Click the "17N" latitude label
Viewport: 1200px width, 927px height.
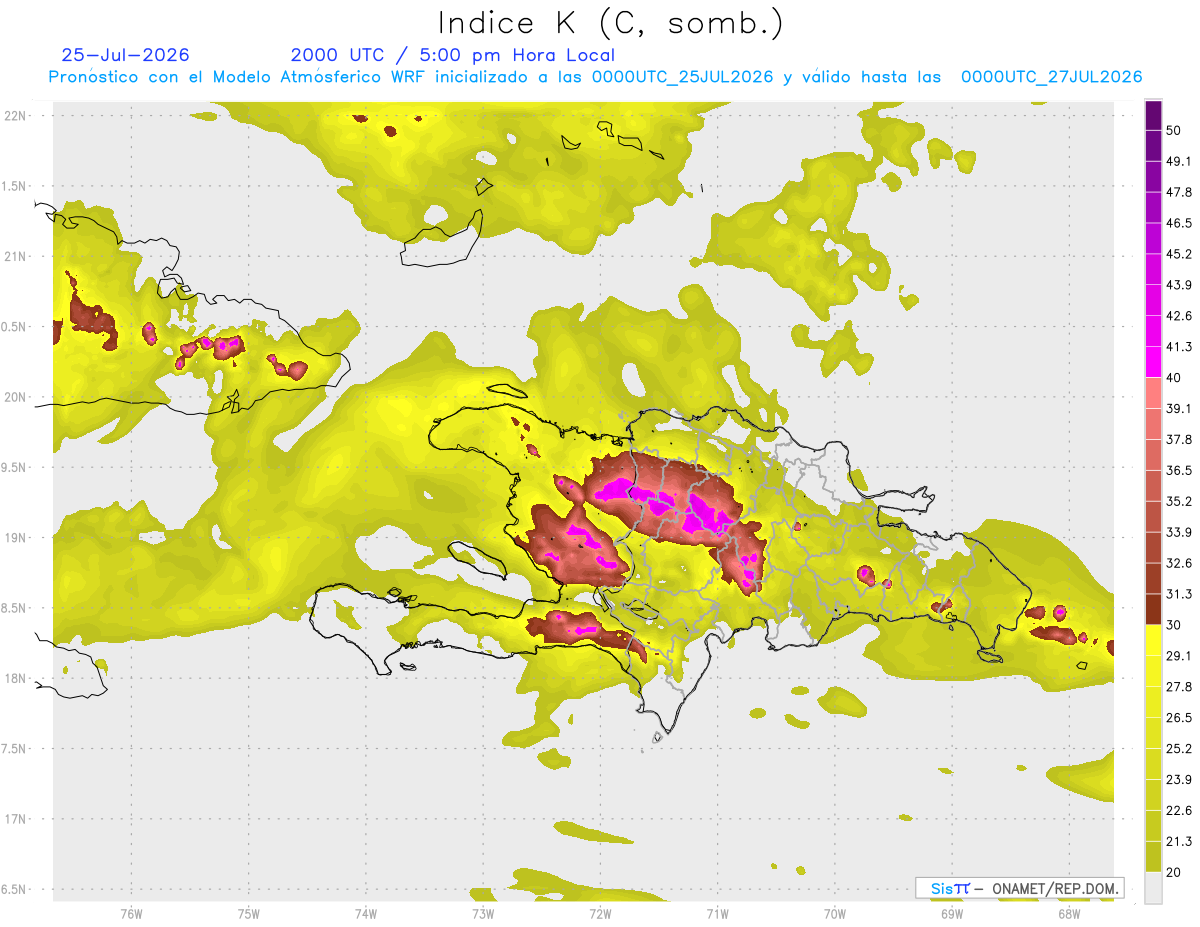tap(15, 819)
